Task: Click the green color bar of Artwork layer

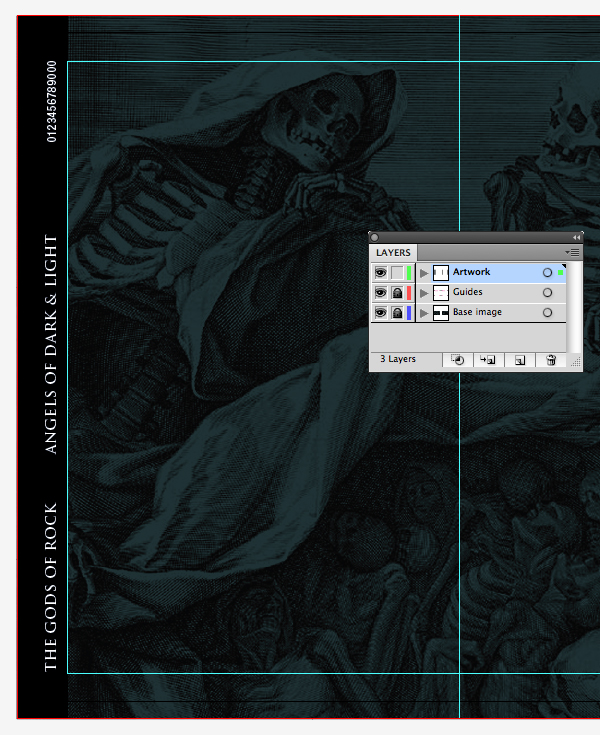Action: point(409,273)
